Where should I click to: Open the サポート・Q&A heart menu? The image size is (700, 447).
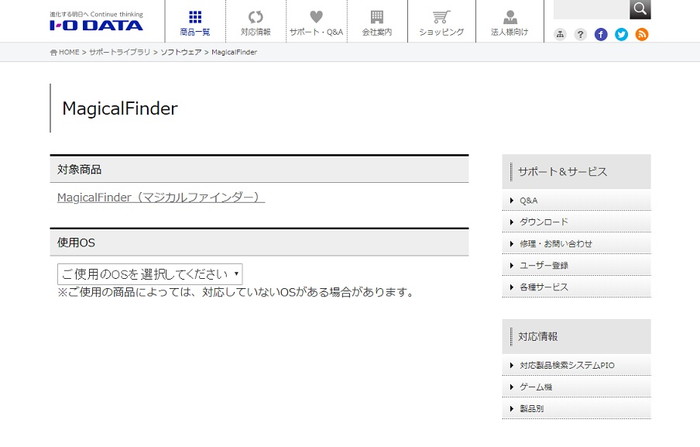coord(316,22)
